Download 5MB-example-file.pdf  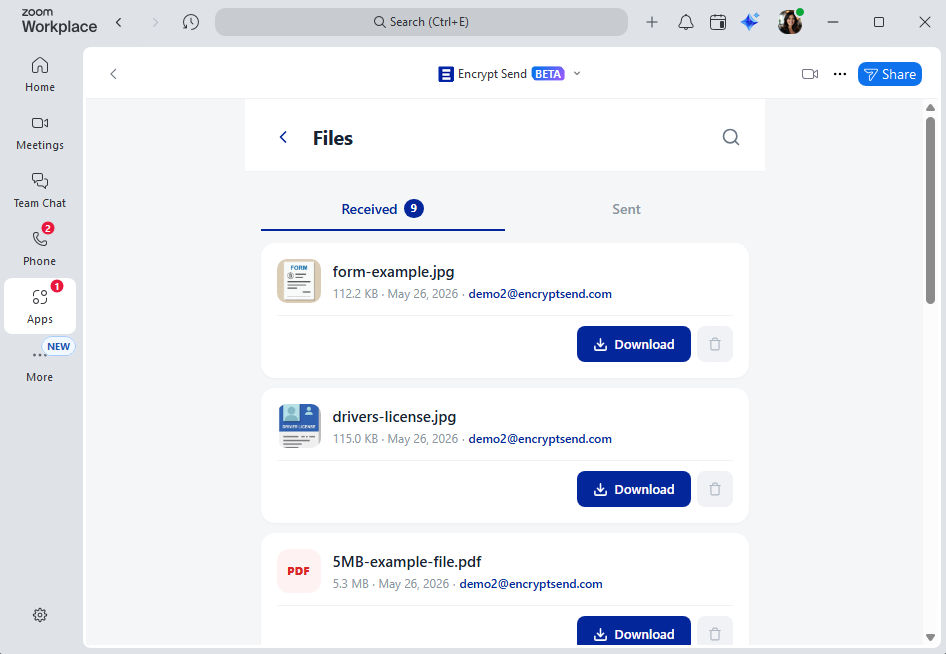[x=633, y=632]
